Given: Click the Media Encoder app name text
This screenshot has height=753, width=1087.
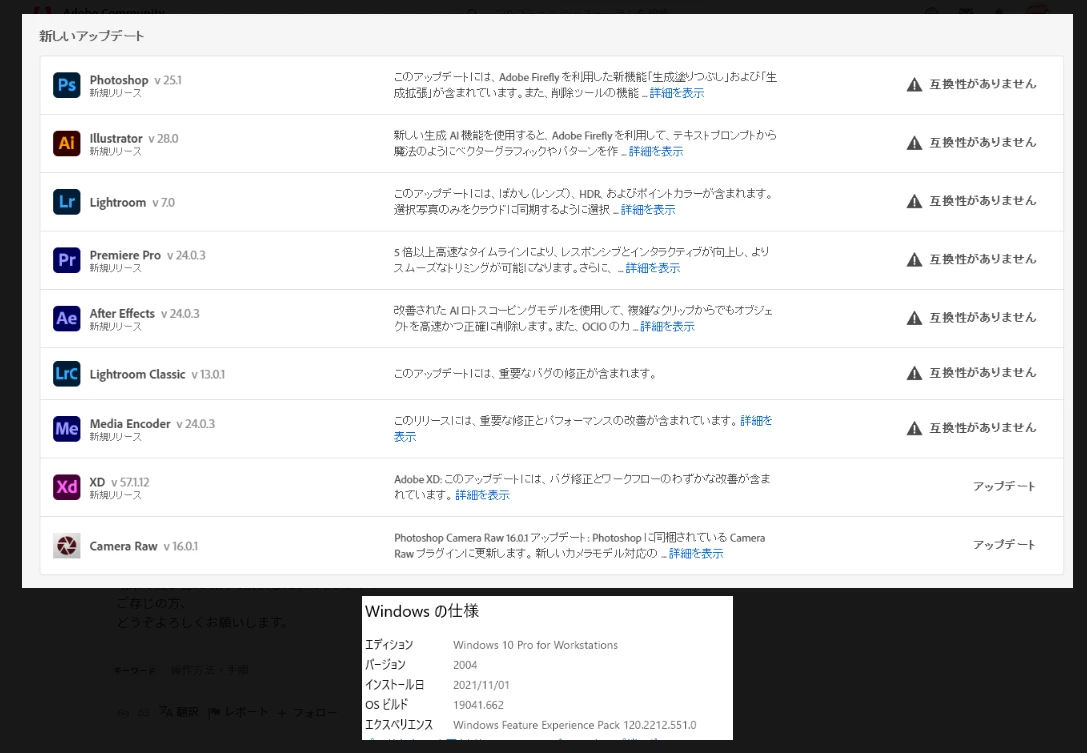Looking at the screenshot, I should click(130, 423).
